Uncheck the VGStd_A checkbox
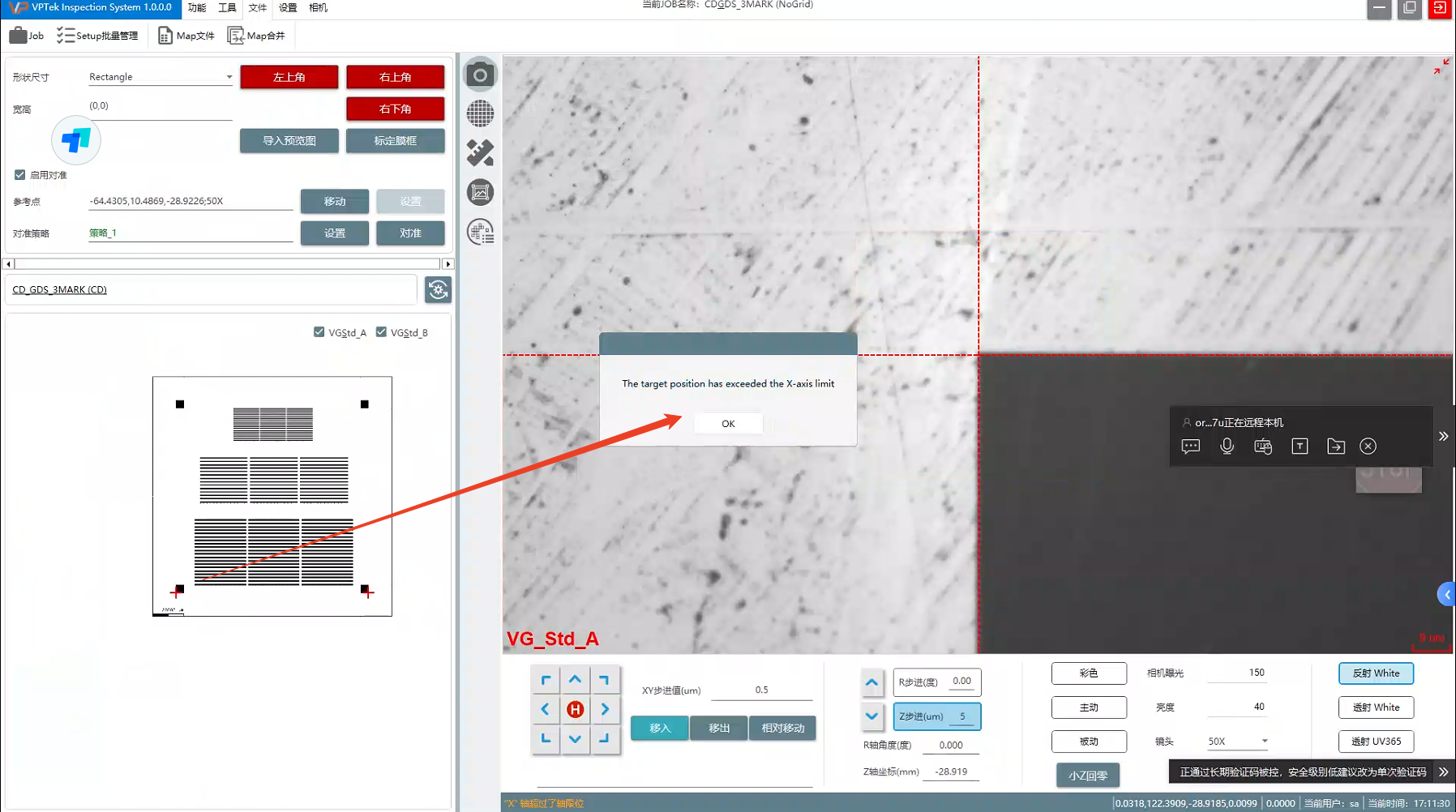The width and height of the screenshot is (1456, 812). tap(319, 332)
